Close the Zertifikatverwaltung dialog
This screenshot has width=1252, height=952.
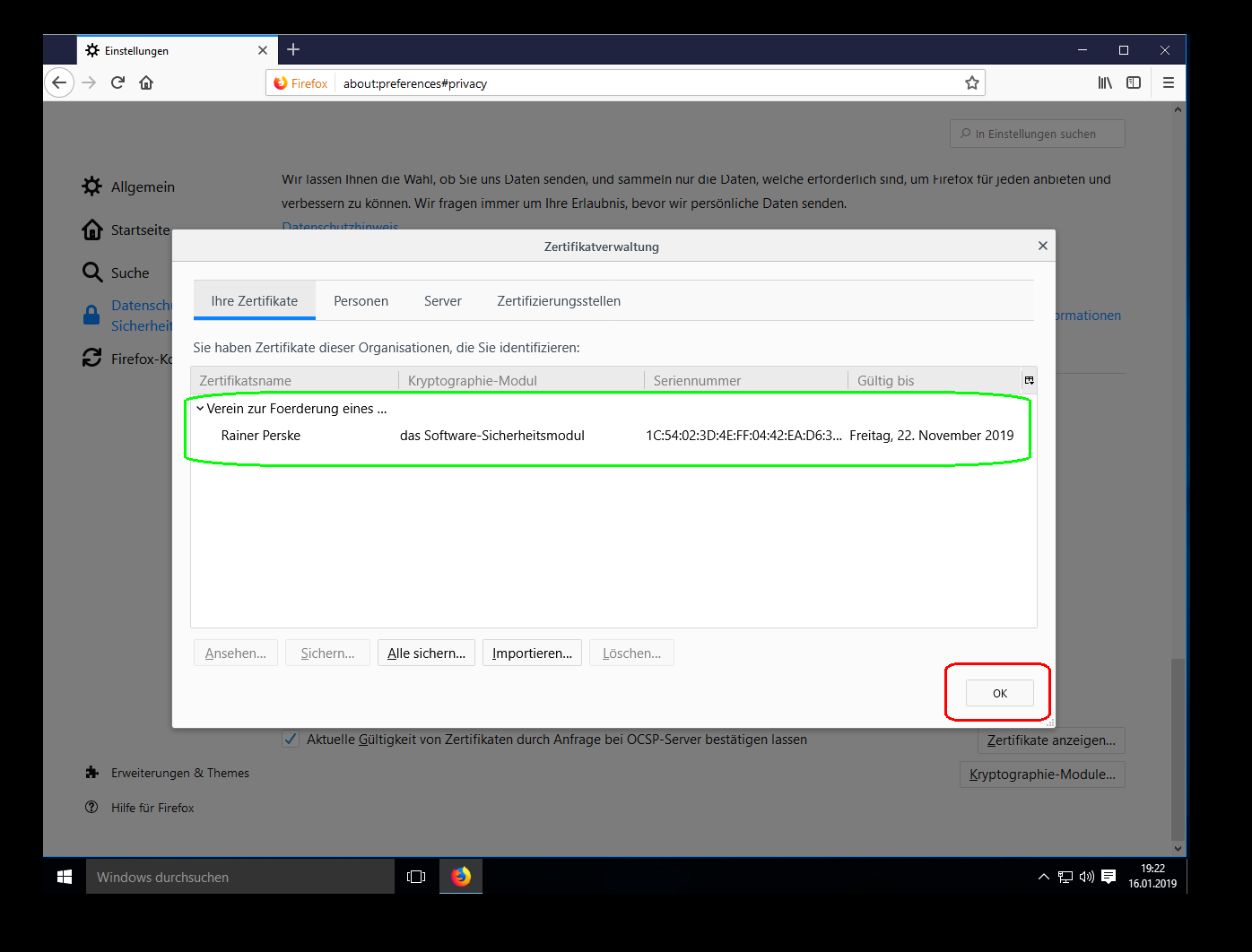pyautogui.click(x=1042, y=246)
